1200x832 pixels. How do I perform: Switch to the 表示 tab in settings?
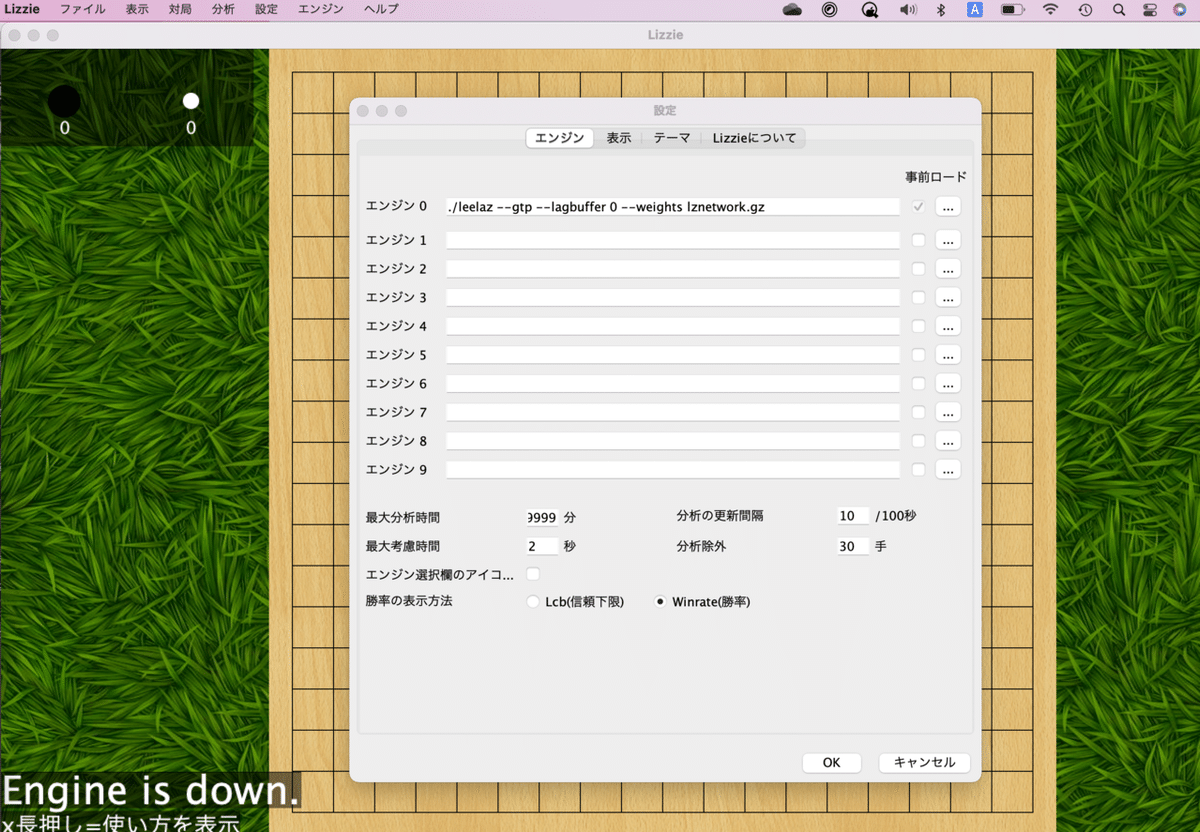(x=618, y=138)
